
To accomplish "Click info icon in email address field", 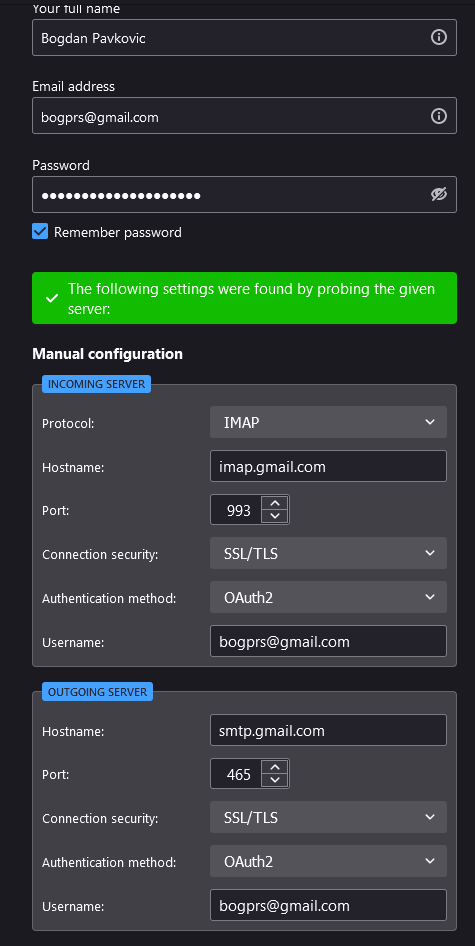I will [x=439, y=116].
